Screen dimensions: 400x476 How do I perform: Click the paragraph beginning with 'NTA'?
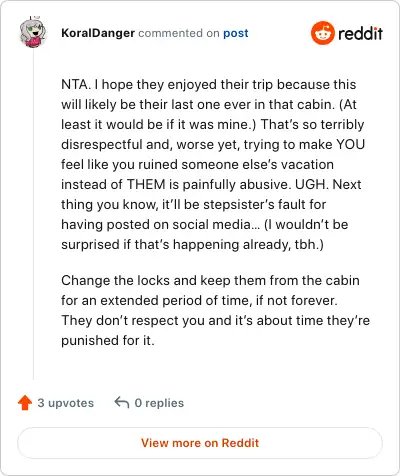click(x=213, y=164)
